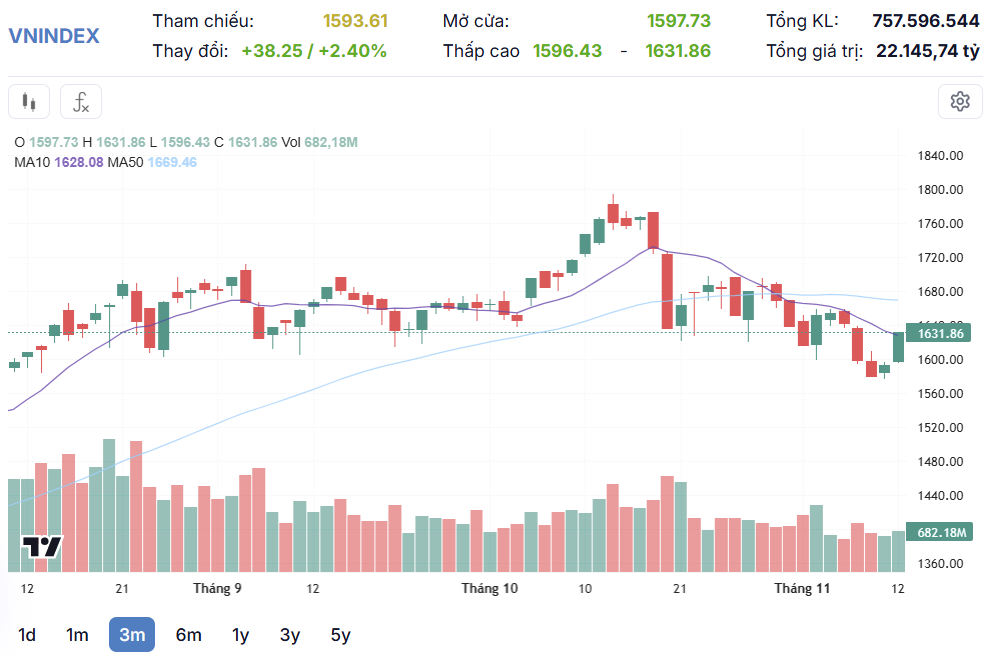The width and height of the screenshot is (989, 655).
Task: Click the Tháng 9 date axis label
Action: pyautogui.click(x=217, y=589)
